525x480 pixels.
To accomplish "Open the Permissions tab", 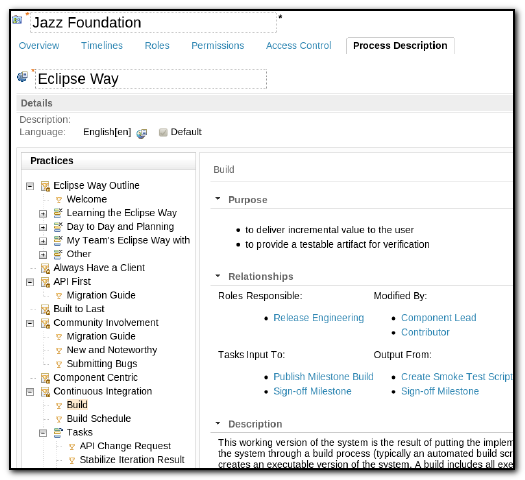I will [x=218, y=45].
